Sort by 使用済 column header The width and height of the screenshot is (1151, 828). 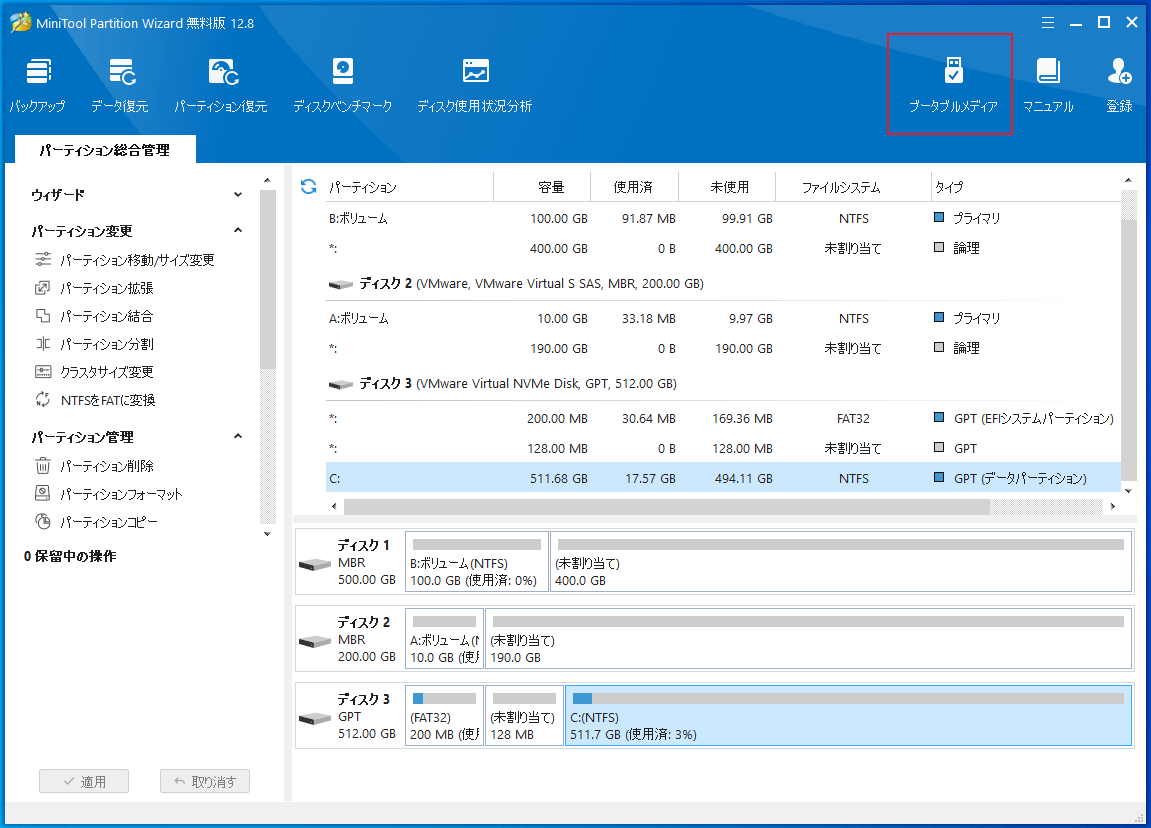(634, 186)
